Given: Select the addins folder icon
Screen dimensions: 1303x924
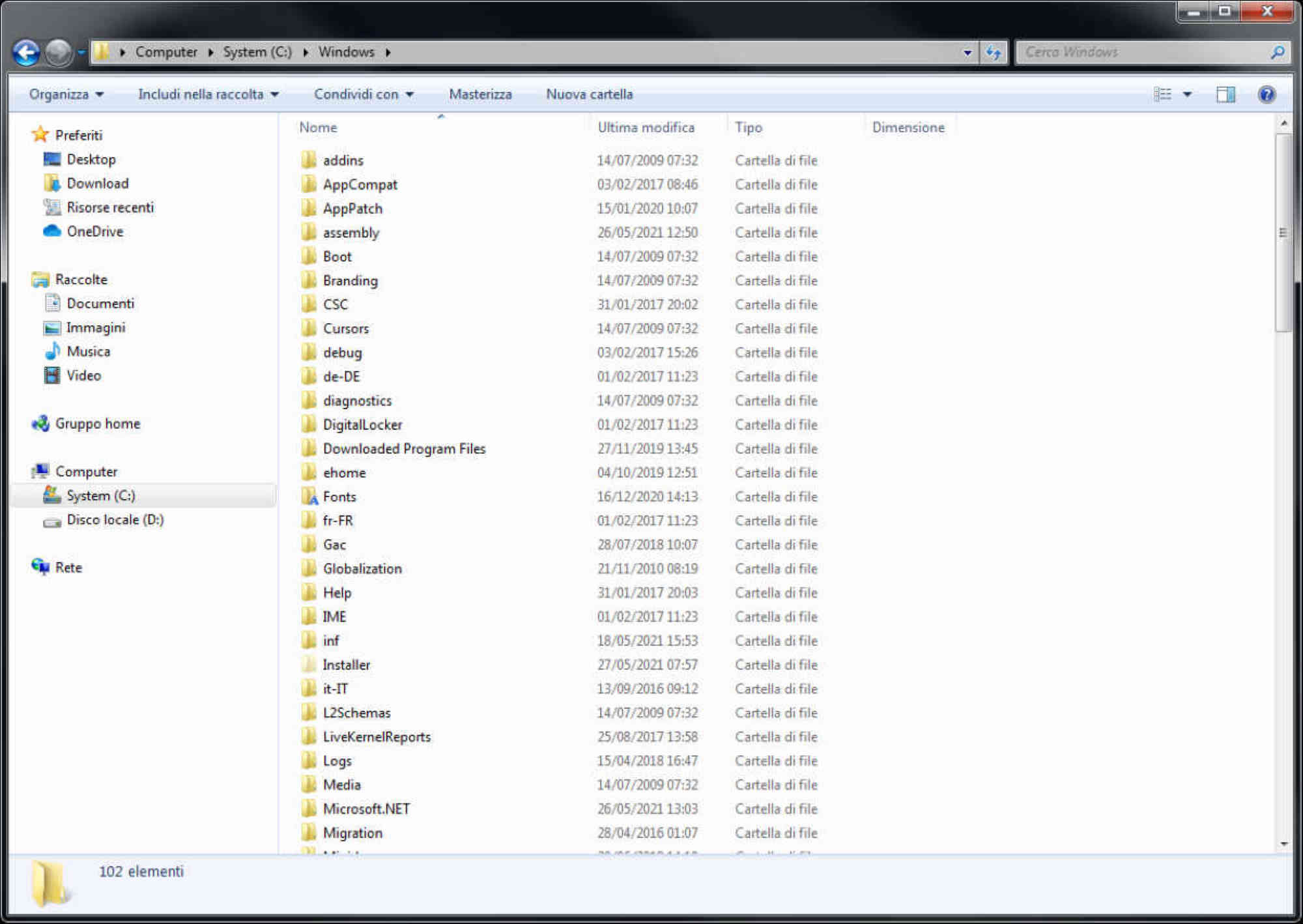Looking at the screenshot, I should pyautogui.click(x=309, y=160).
